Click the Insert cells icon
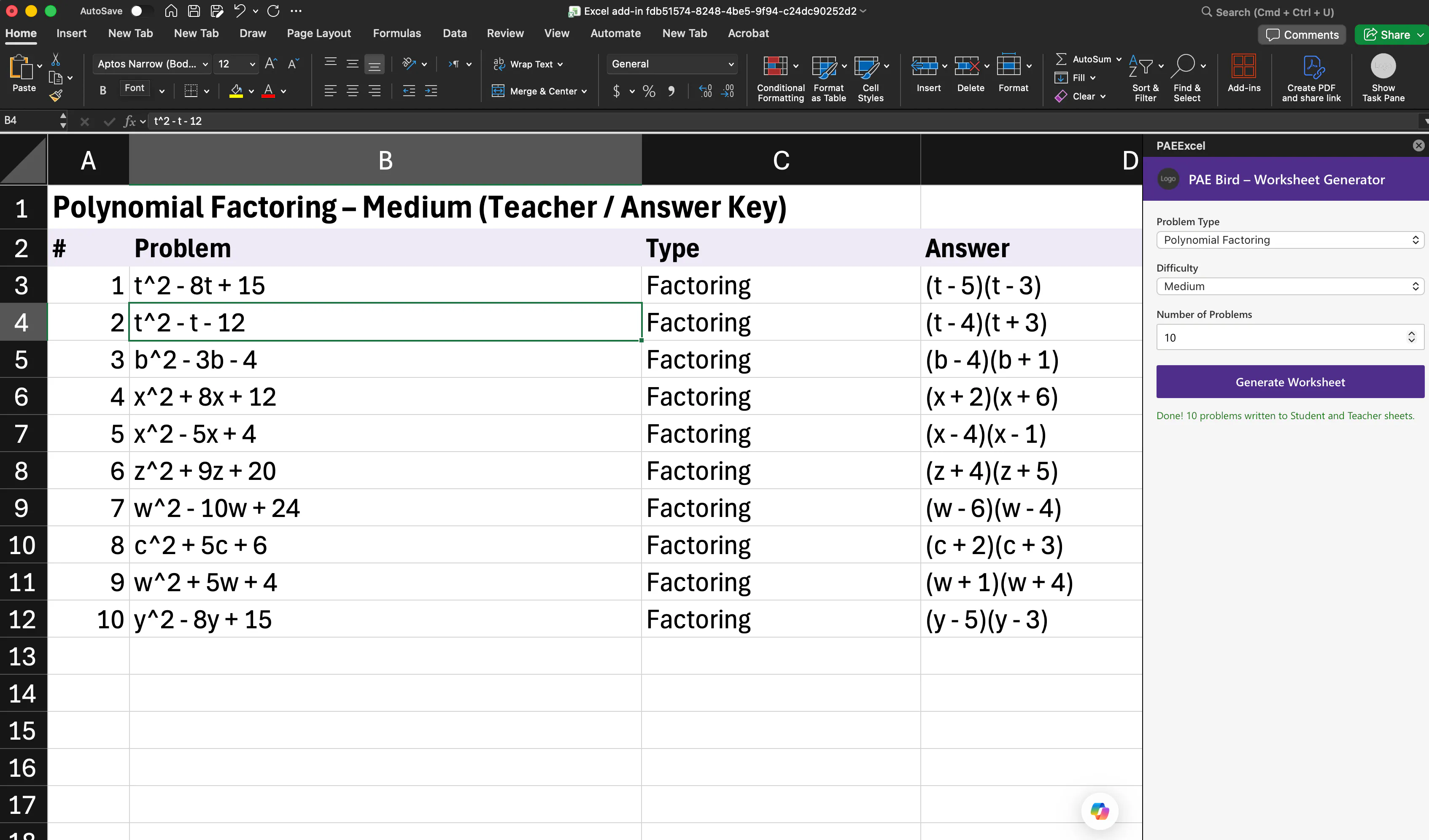 point(924,66)
